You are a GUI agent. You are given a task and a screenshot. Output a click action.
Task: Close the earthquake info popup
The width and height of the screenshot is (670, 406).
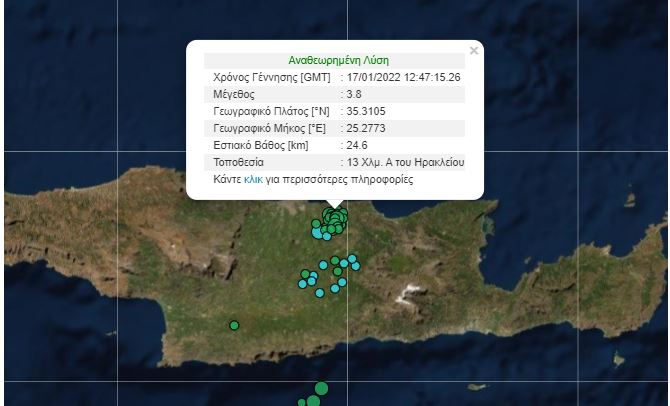tap(473, 50)
